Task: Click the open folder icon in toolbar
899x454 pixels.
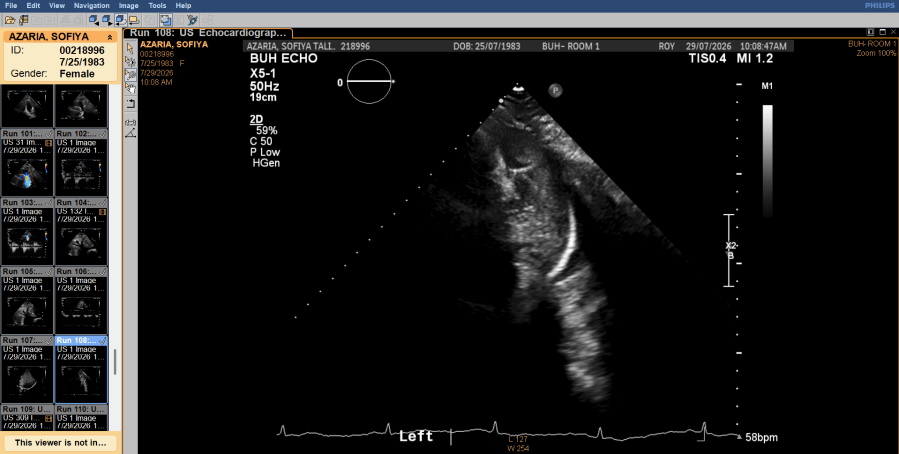Action: [9, 20]
